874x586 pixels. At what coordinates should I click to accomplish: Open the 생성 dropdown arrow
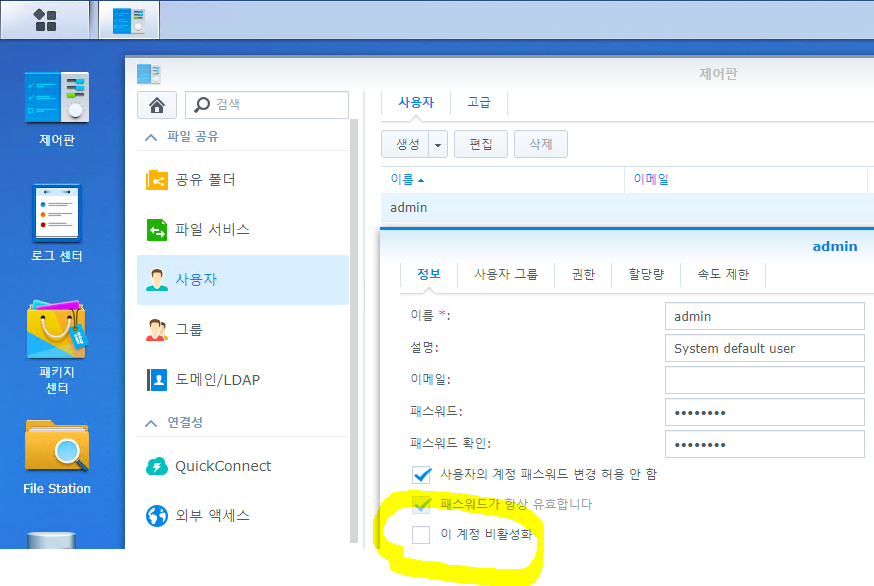pyautogui.click(x=438, y=144)
